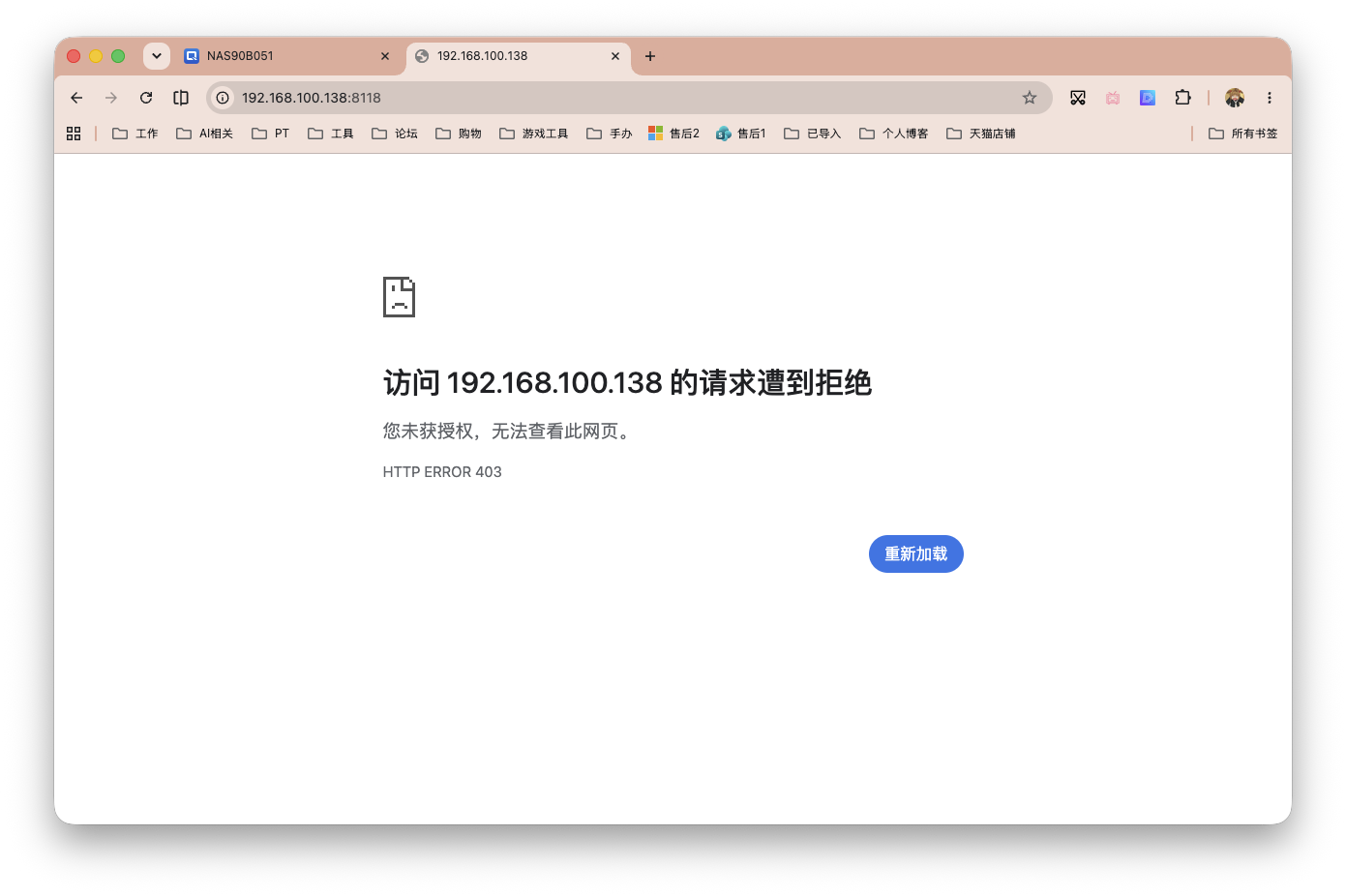Open the 购物 bookmark folder
Image resolution: width=1346 pixels, height=896 pixels.
pyautogui.click(x=459, y=134)
